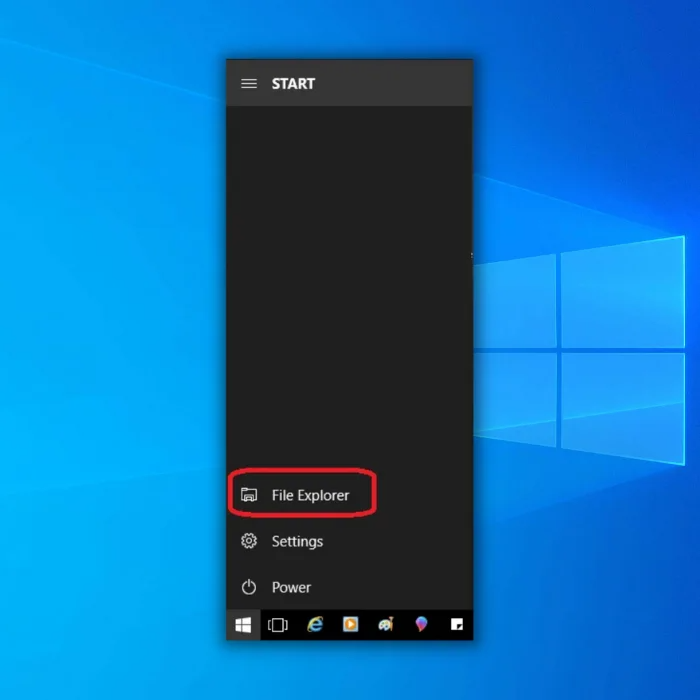Open Sticky Notes from the taskbar
This screenshot has width=700, height=700.
tap(457, 625)
